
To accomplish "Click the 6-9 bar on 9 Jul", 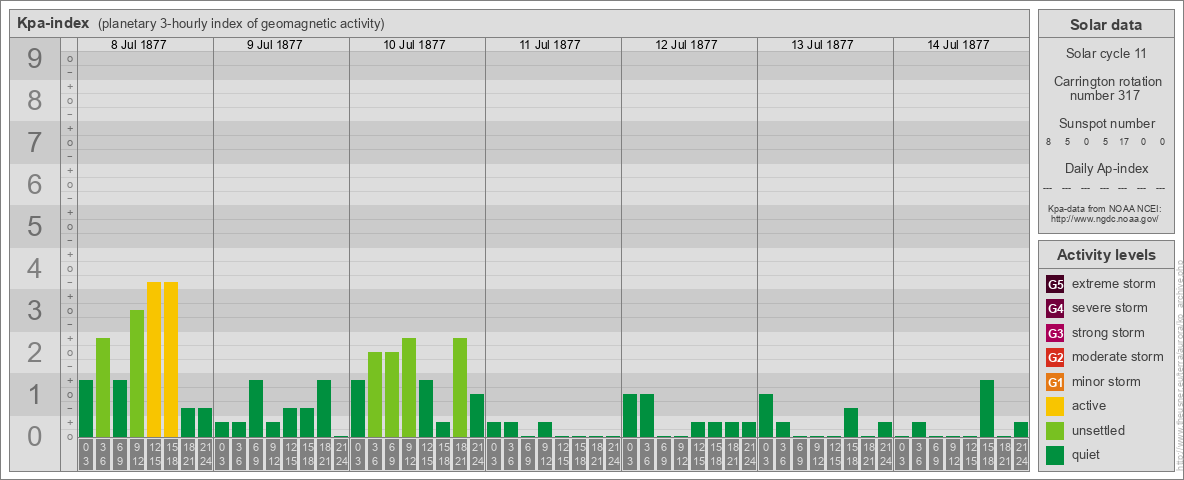I will pyautogui.click(x=256, y=408).
